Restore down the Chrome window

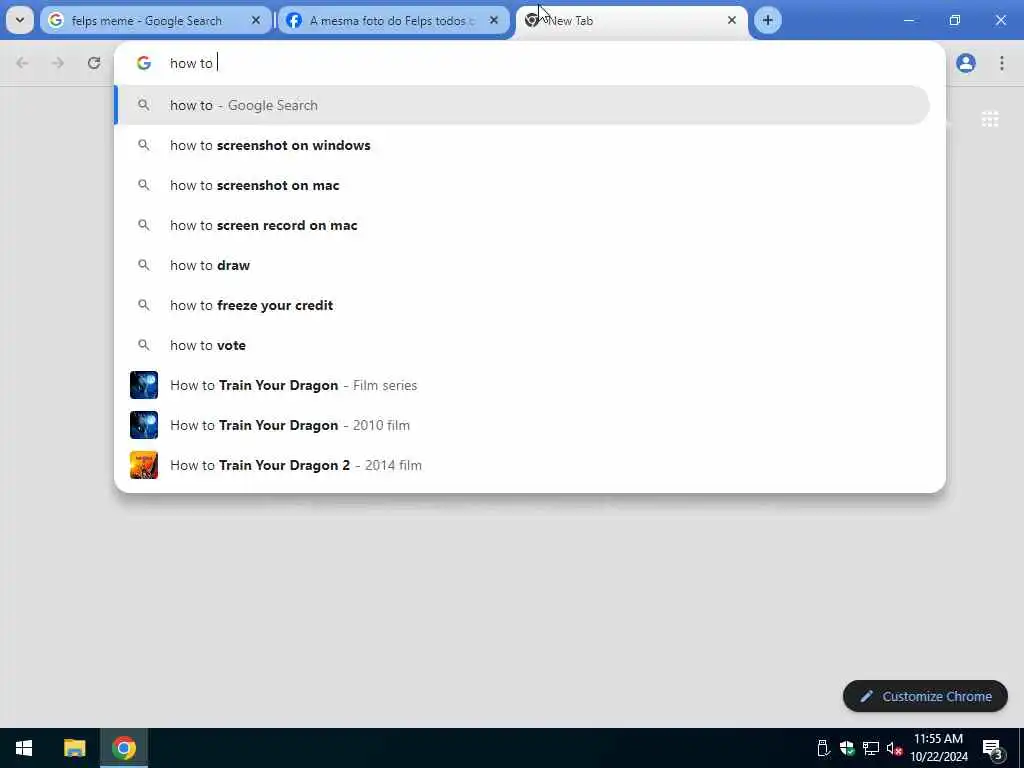(955, 20)
